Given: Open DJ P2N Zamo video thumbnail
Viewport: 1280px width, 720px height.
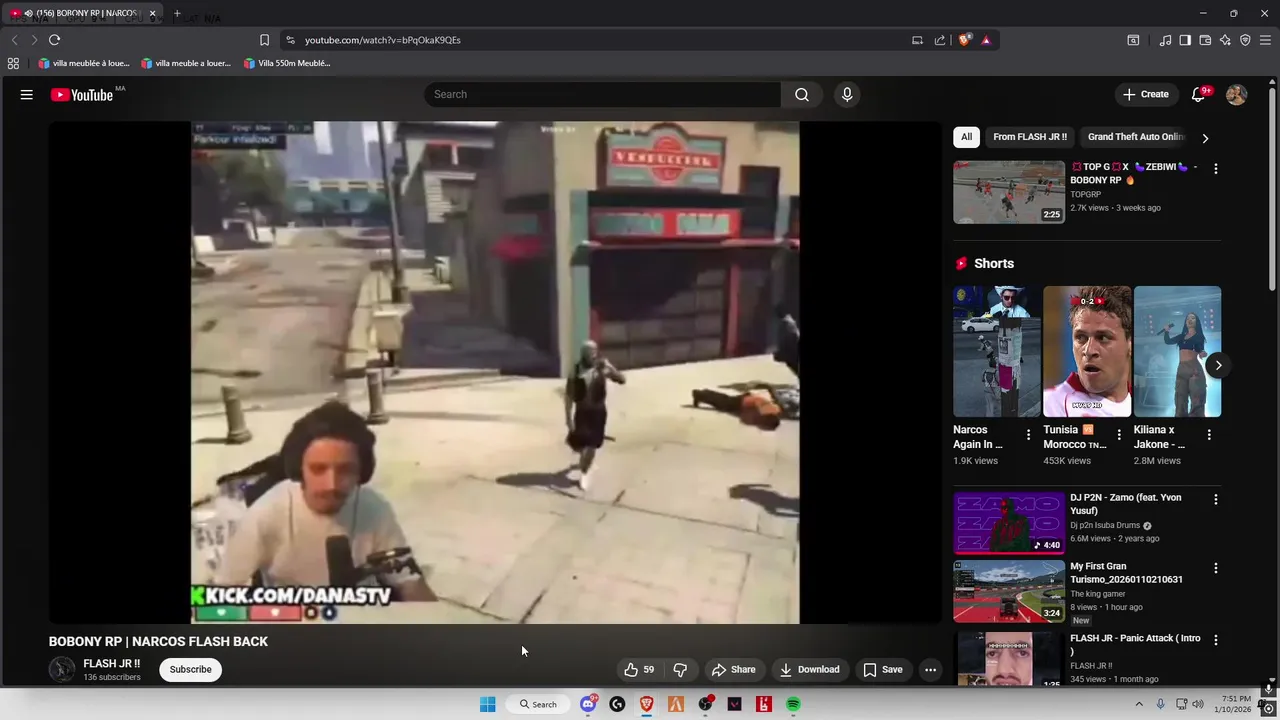Looking at the screenshot, I should click(x=1009, y=523).
